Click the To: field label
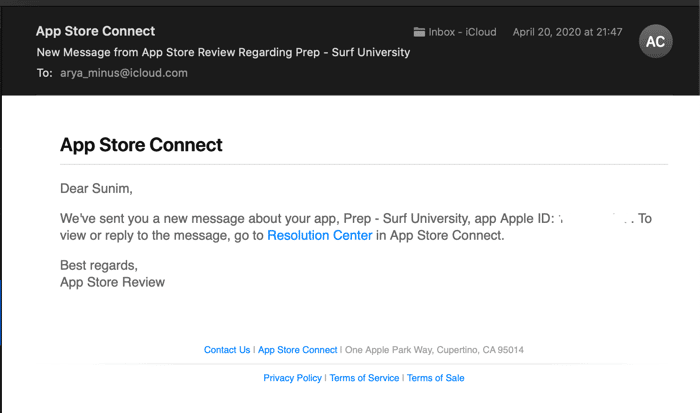700x413 pixels. [x=45, y=73]
